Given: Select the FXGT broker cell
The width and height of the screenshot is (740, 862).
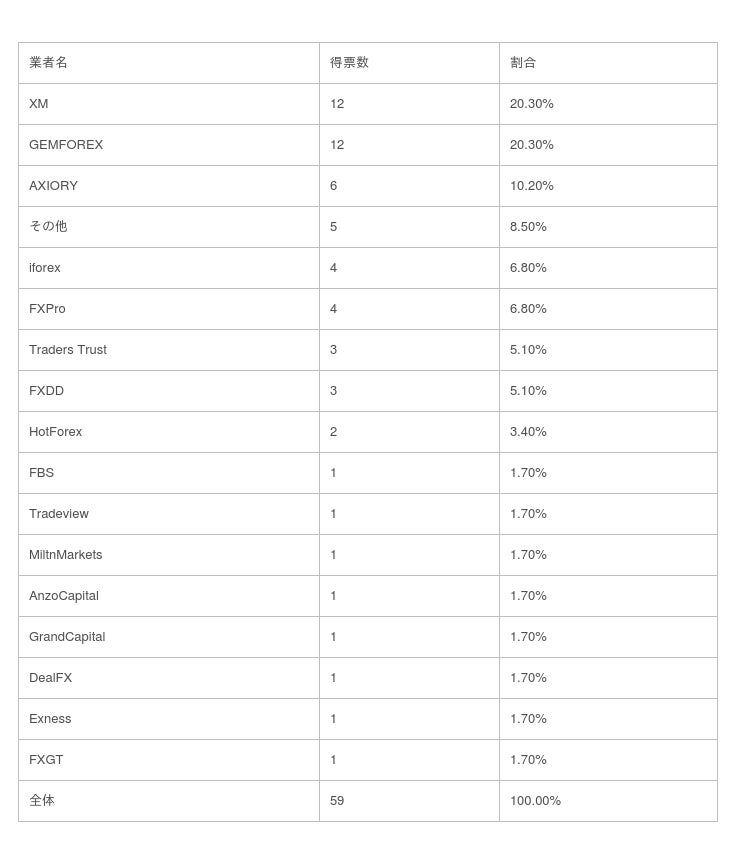Looking at the screenshot, I should click(x=46, y=759).
